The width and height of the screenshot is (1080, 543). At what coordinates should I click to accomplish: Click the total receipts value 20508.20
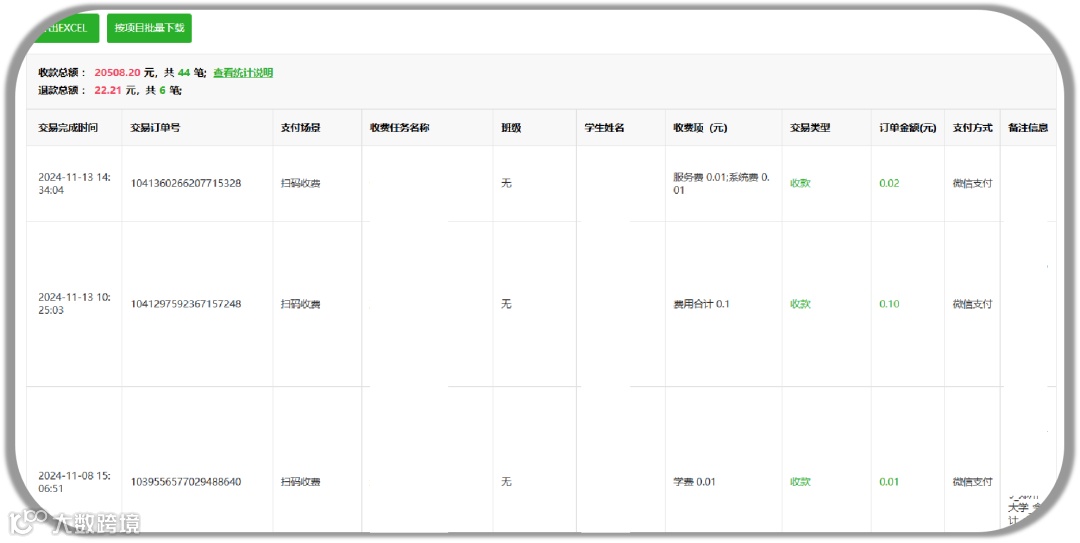coord(117,72)
